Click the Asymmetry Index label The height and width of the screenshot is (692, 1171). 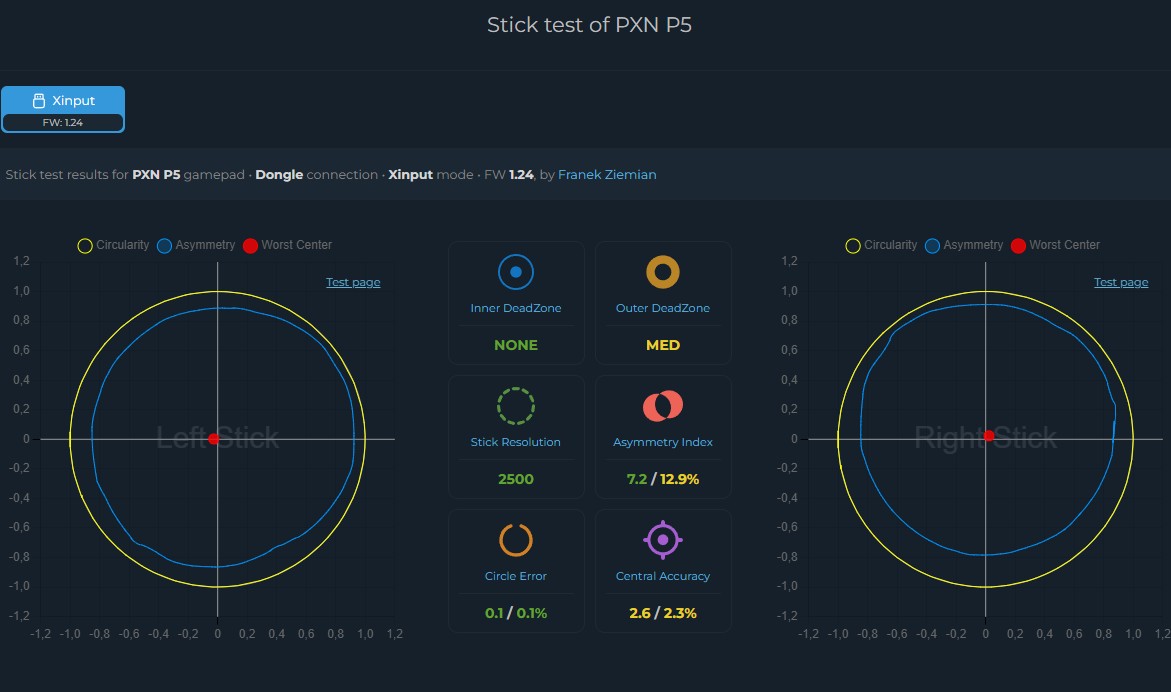click(x=662, y=442)
